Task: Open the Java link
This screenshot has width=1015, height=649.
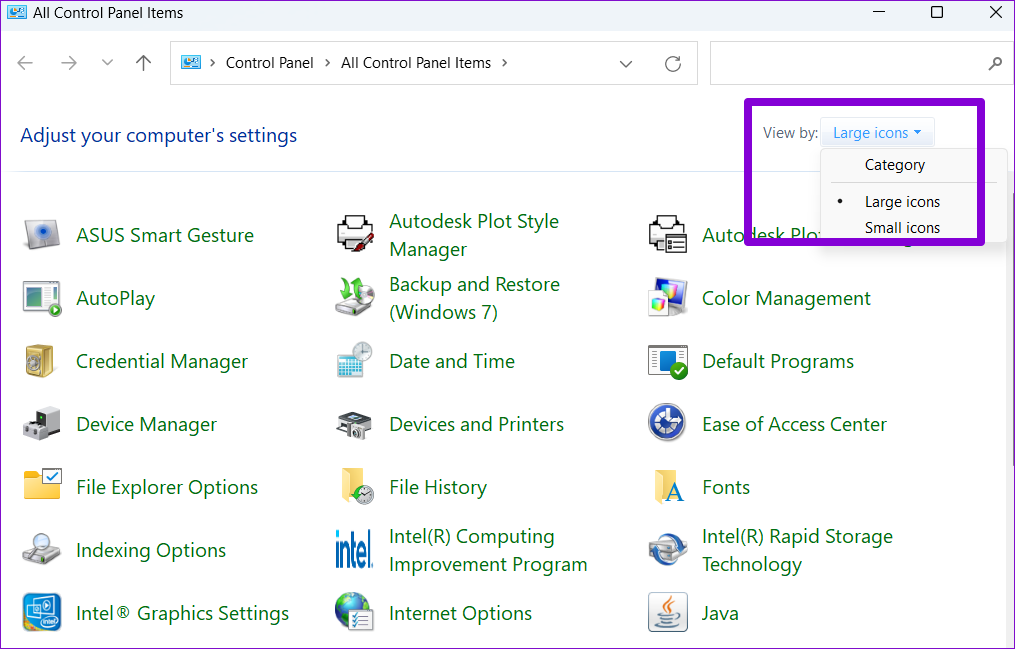Action: pos(720,613)
